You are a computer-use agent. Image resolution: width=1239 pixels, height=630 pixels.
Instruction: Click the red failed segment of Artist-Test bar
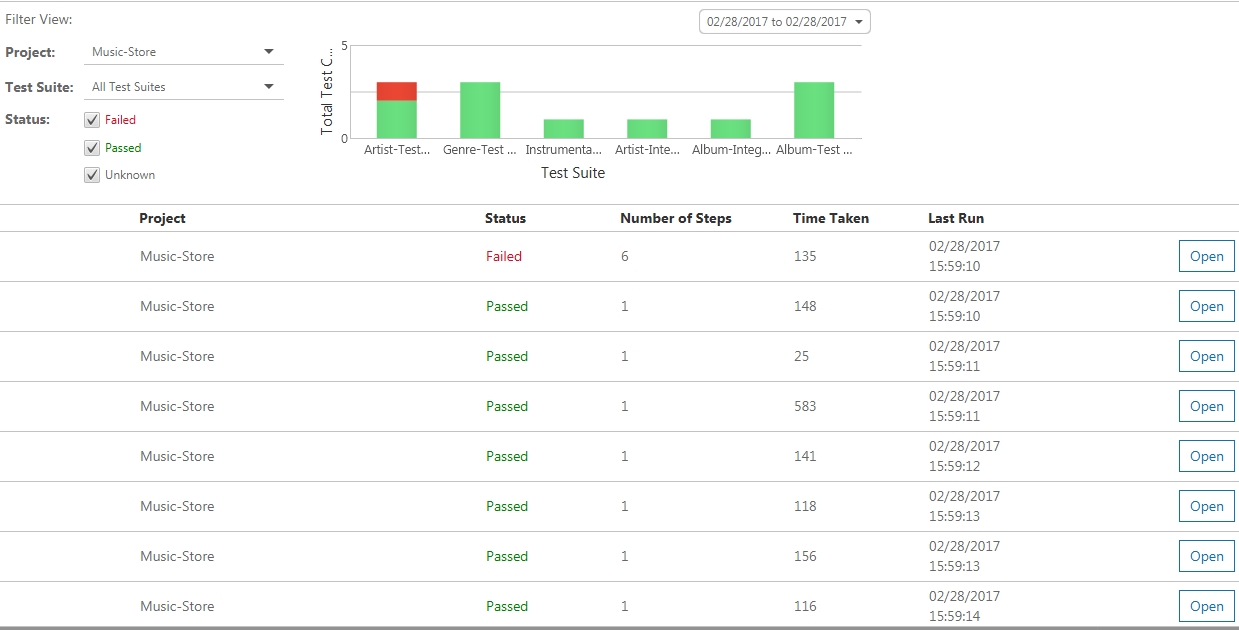tap(396, 91)
